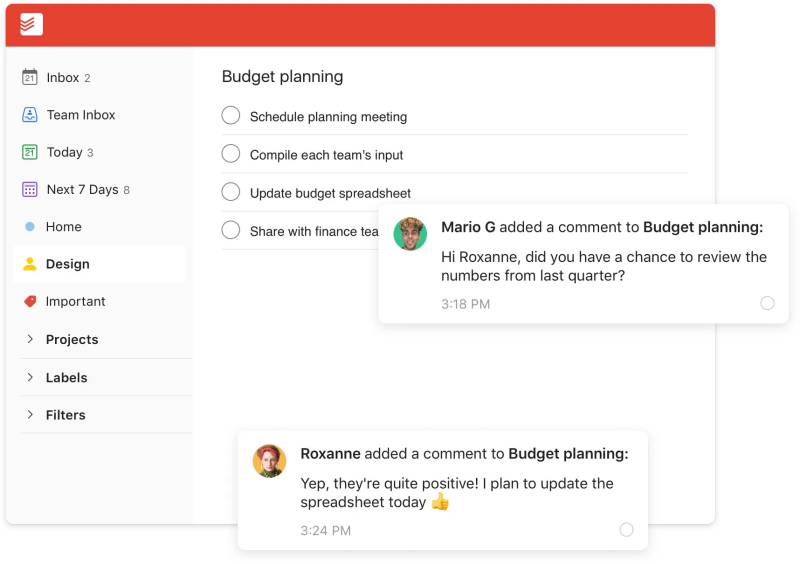
Task: Click Roxanne's avatar in the comment
Action: 269,461
